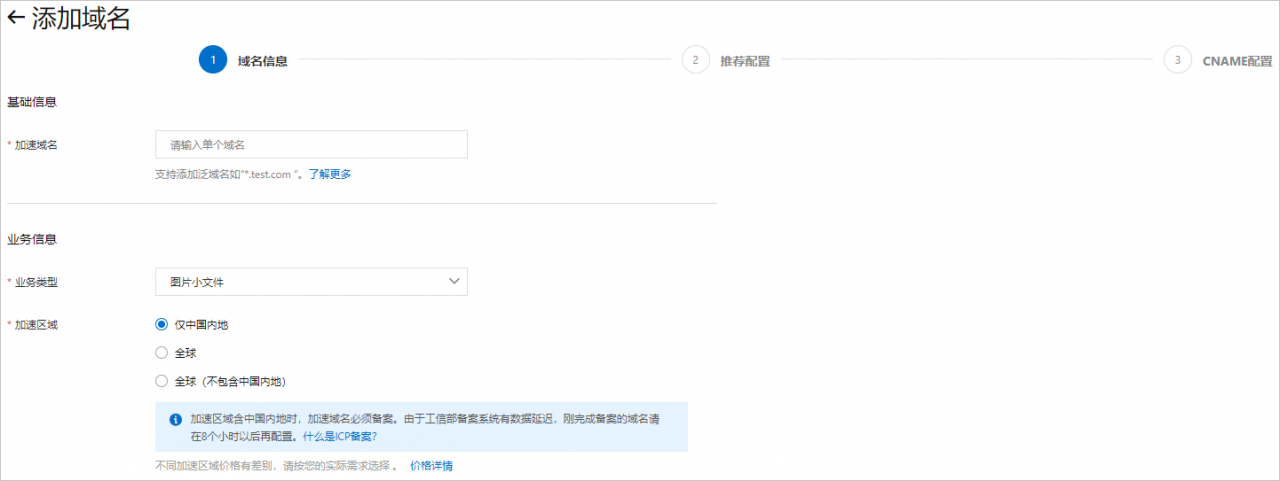Click the step 3 circle for CNAME配置

1178,60
